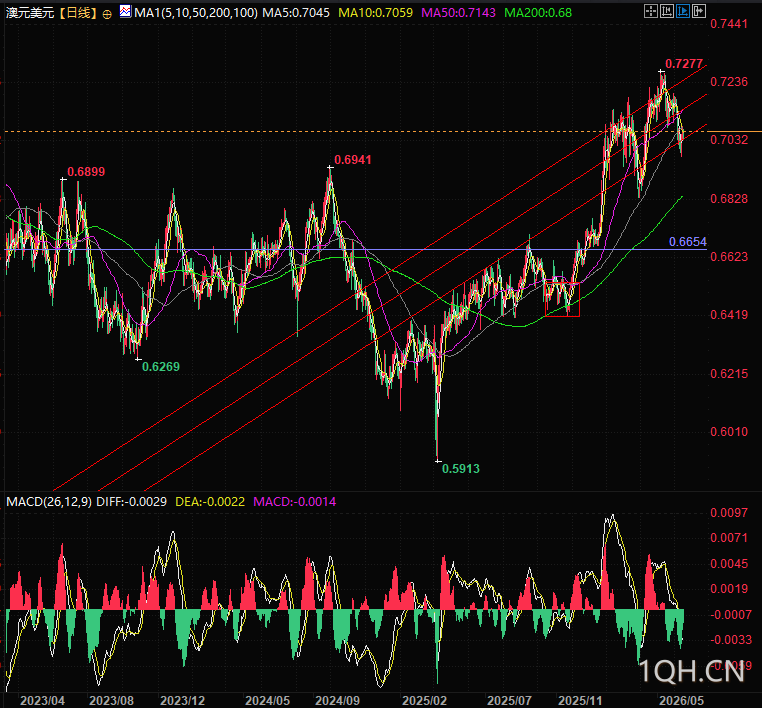Click the MACD:-0.0014 magenta readout
The image size is (762, 708).
tap(294, 501)
